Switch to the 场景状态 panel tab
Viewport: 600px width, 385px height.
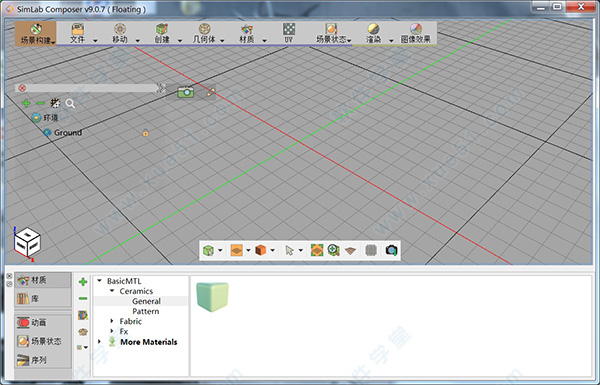[43, 341]
